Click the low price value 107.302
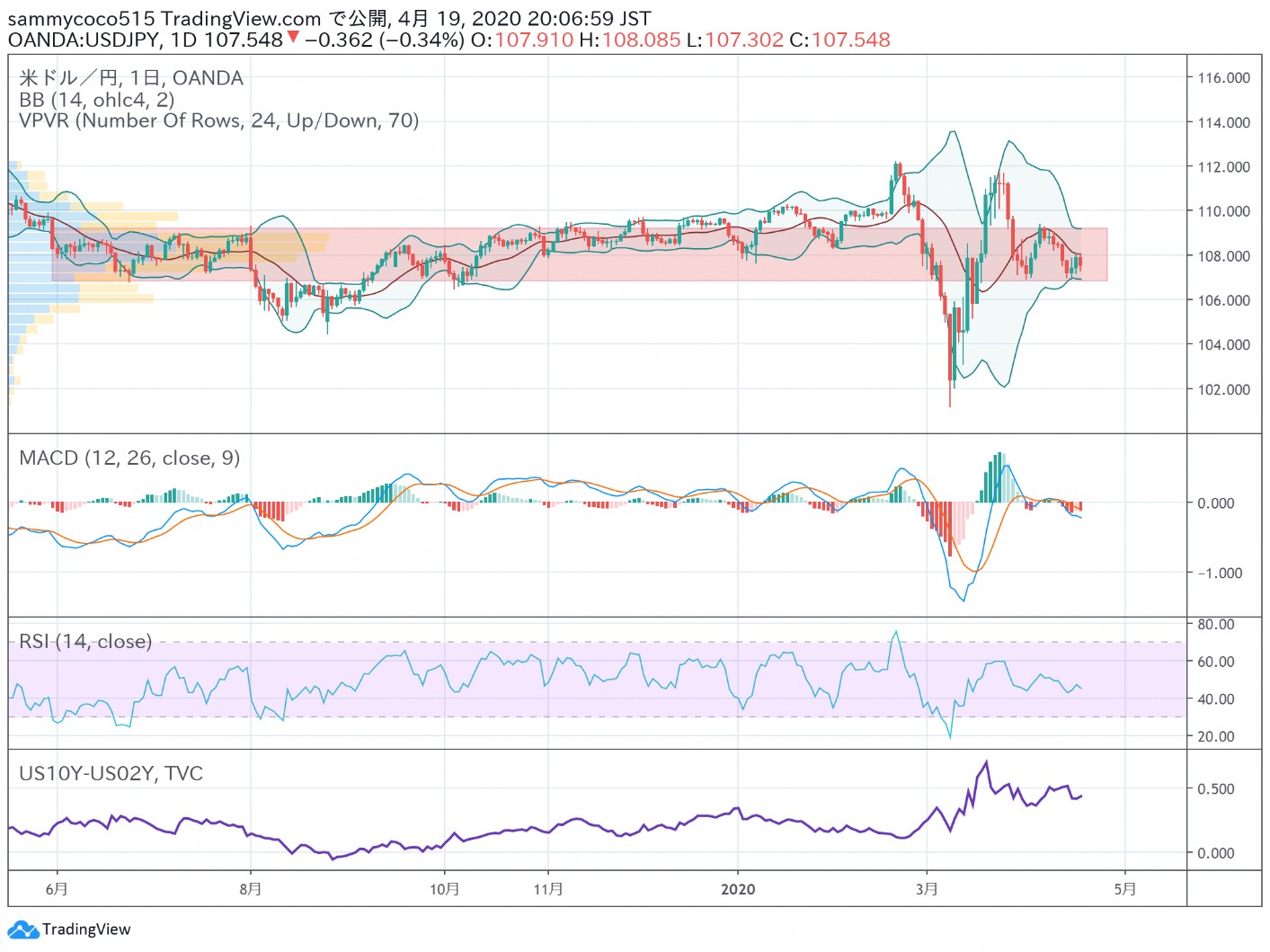This screenshot has height=952, width=1270. (x=744, y=40)
